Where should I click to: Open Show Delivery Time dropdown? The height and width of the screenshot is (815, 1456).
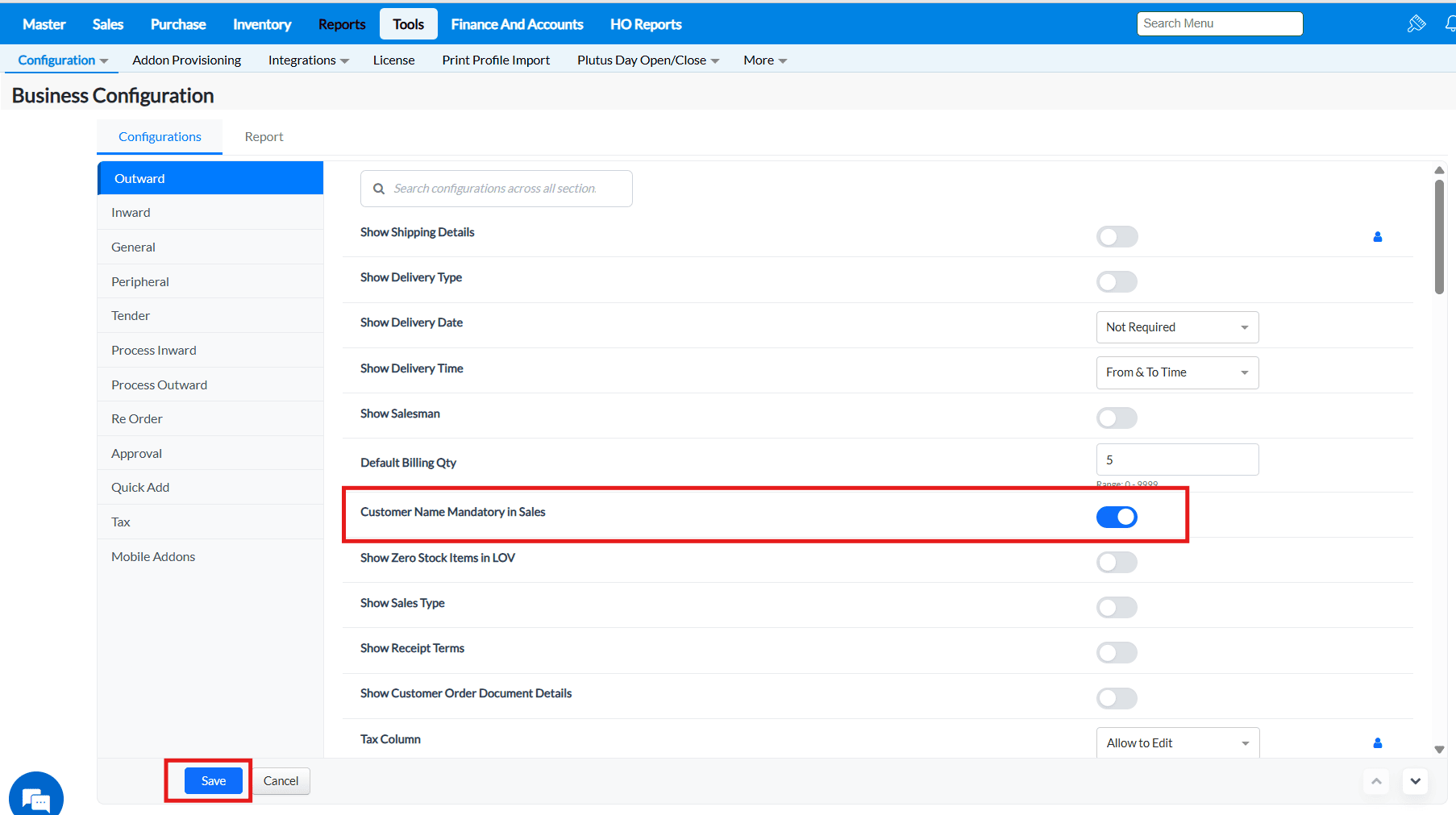tap(1177, 372)
